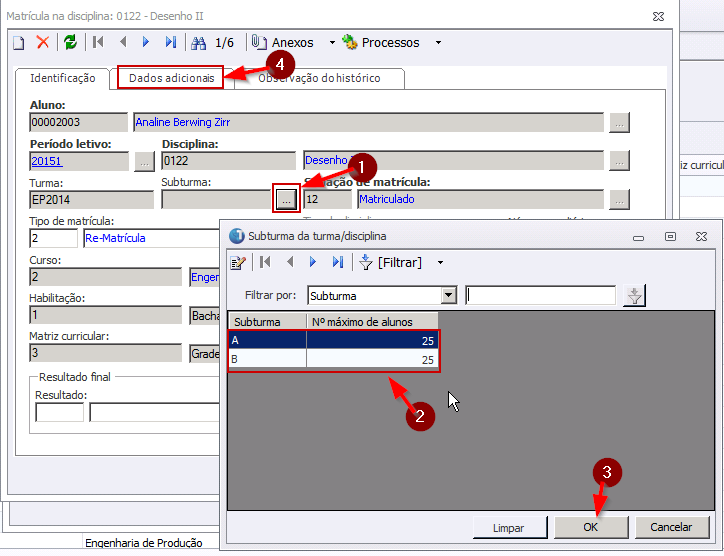Image resolution: width=724 pixels, height=556 pixels.
Task: Go to next record in Subturma dialog
Action: tap(313, 263)
